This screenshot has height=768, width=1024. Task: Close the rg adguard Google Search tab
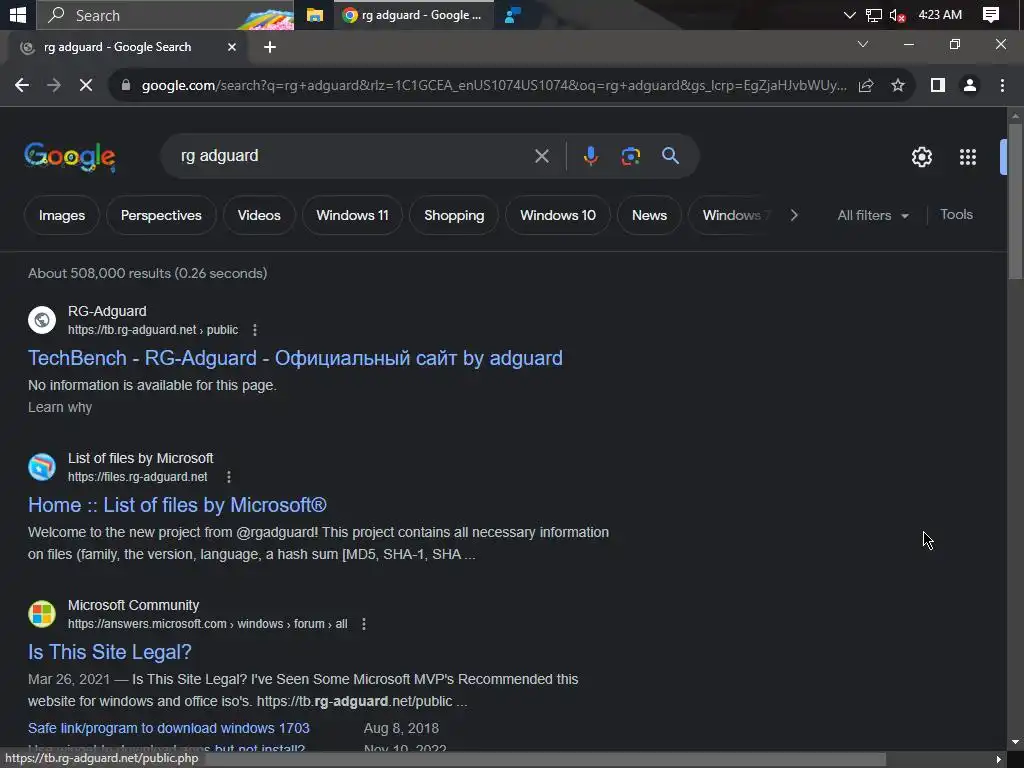231,47
